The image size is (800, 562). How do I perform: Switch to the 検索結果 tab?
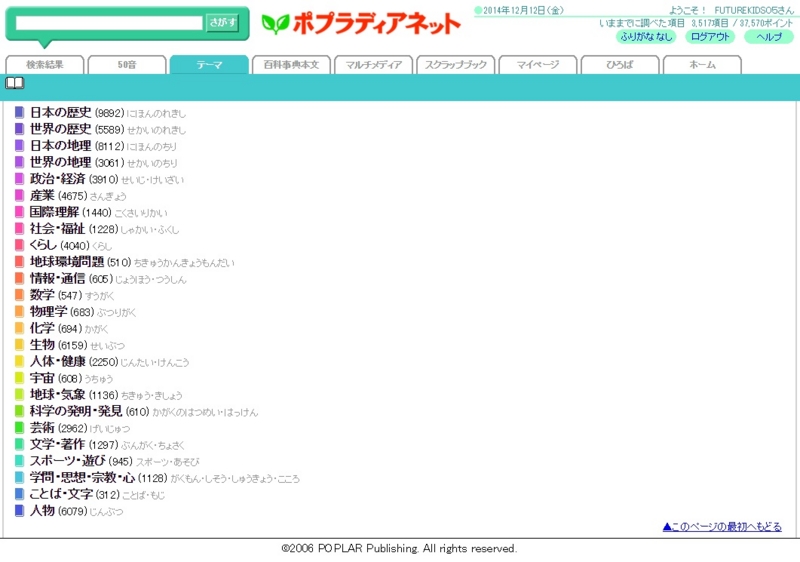[45, 65]
